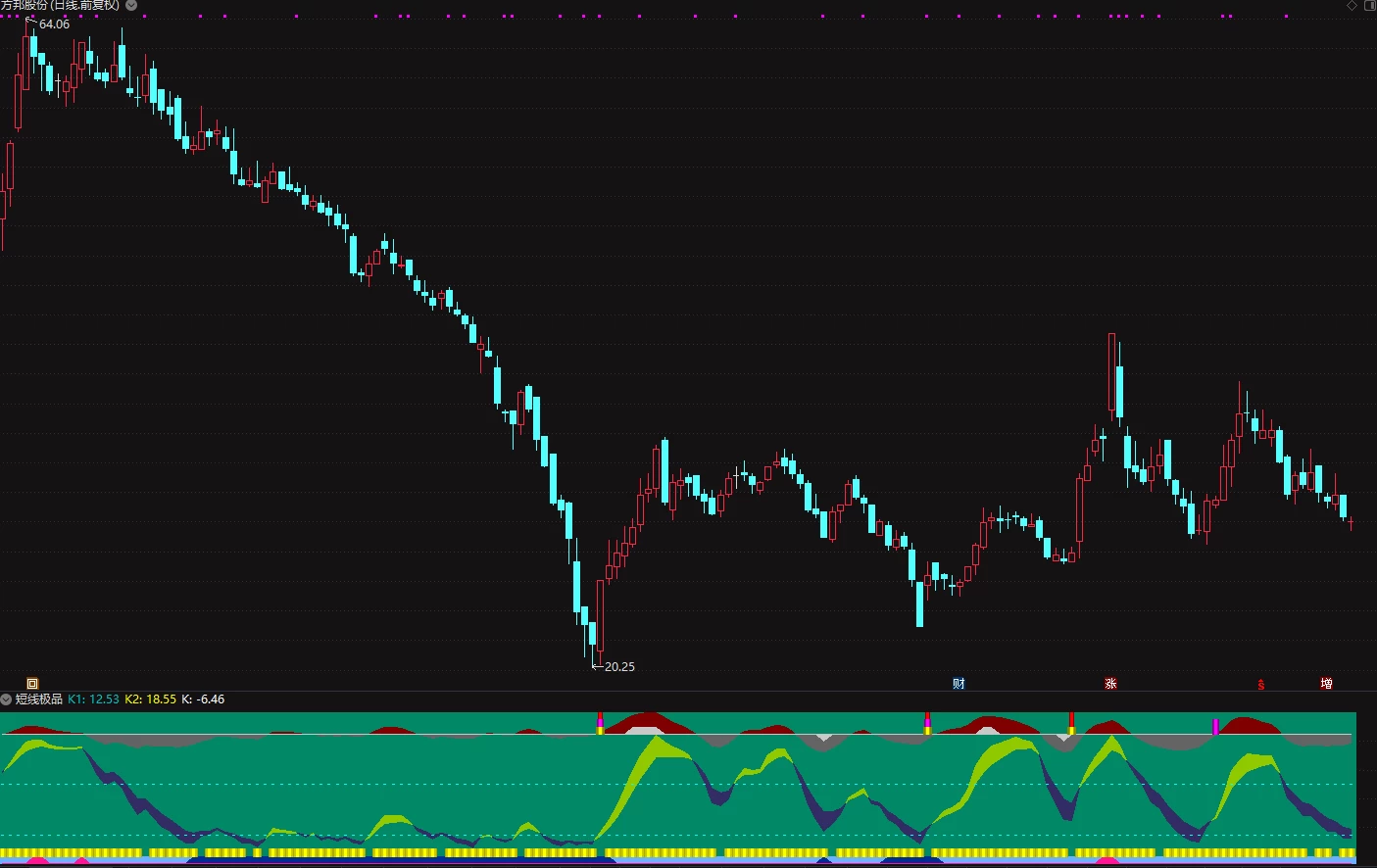
Task: Click the circular icon at top-right corner
Action: coord(1369,5)
